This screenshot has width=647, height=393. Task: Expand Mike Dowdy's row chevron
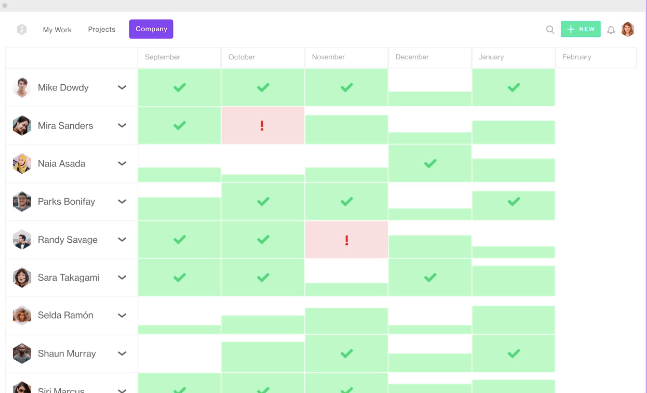tap(122, 88)
